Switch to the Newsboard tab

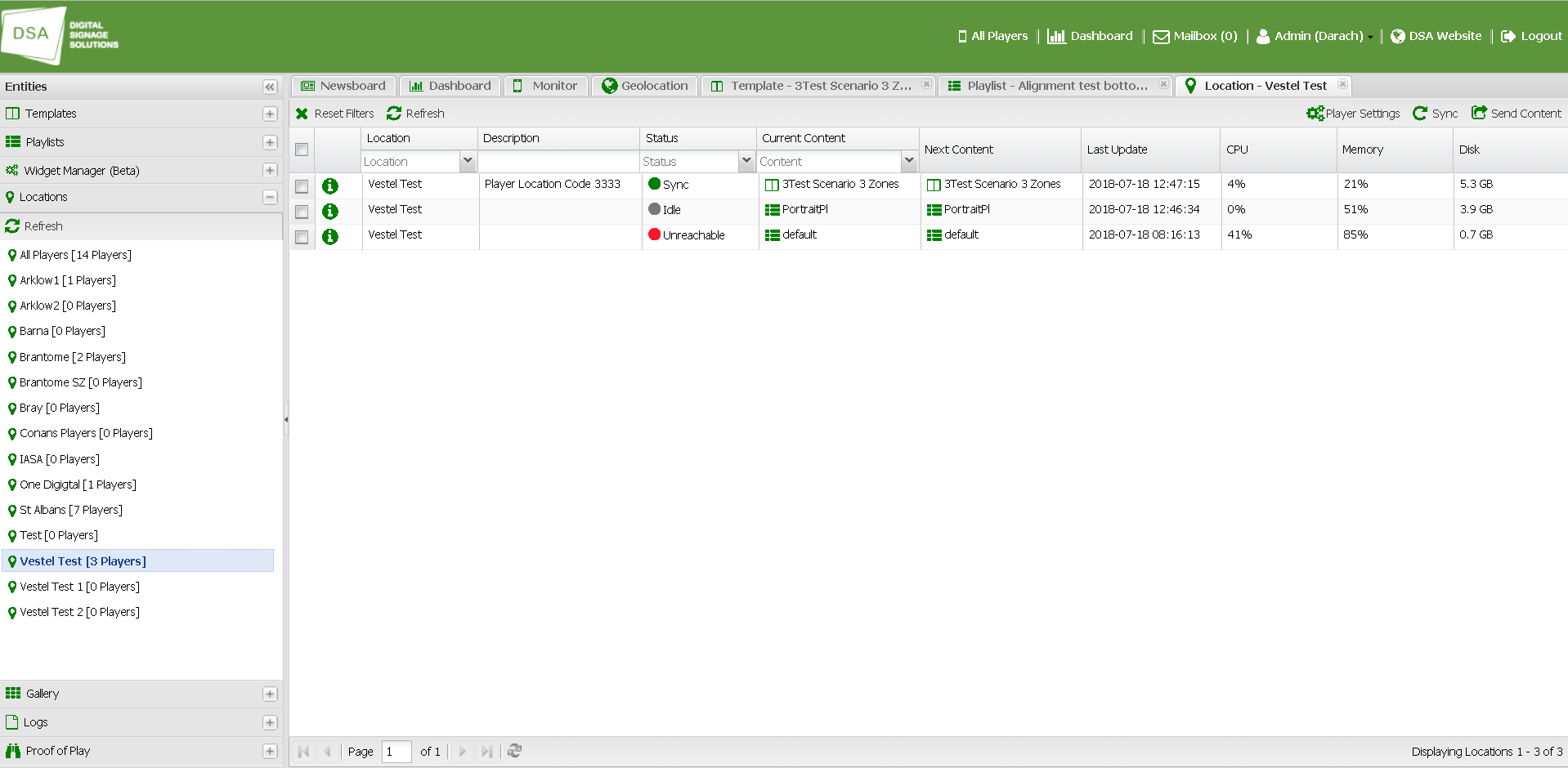pyautogui.click(x=344, y=86)
